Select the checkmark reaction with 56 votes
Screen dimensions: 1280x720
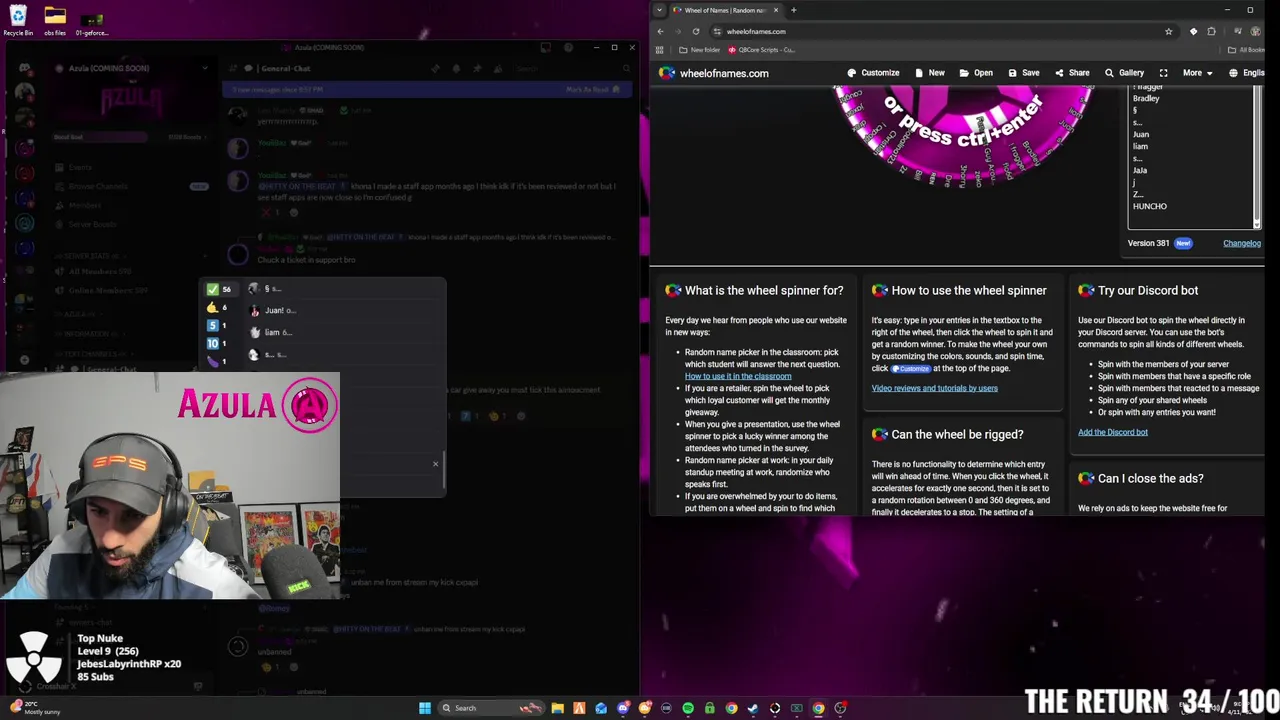[219, 289]
